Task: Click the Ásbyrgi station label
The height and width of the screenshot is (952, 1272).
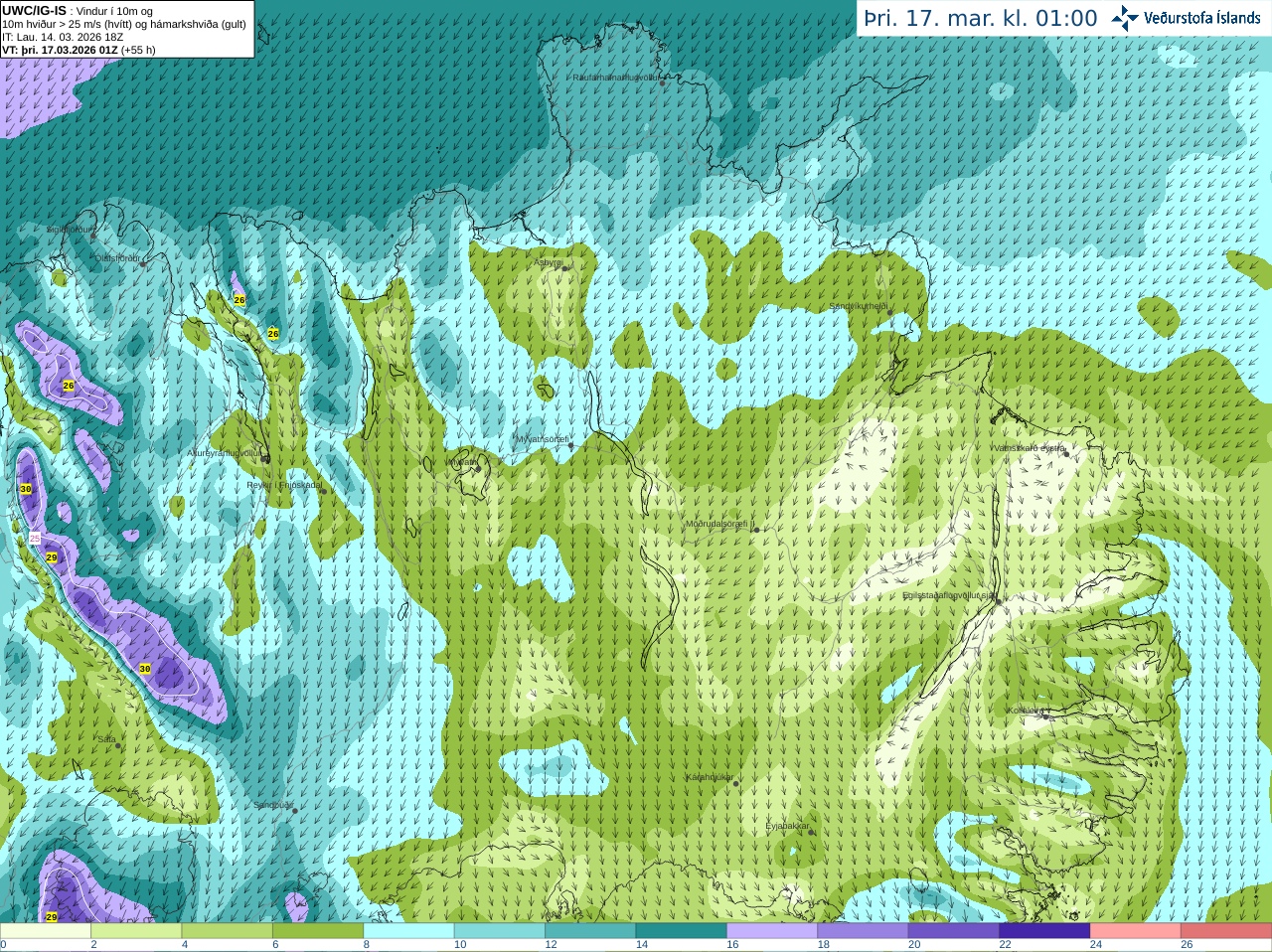Action: [x=548, y=262]
